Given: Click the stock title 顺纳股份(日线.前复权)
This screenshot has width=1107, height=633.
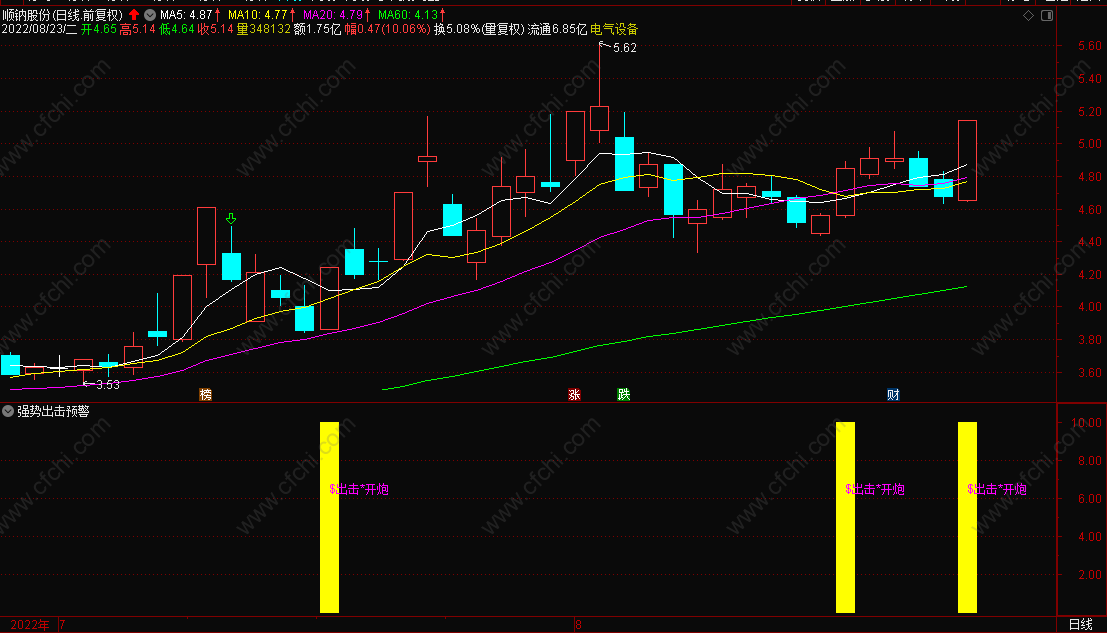Looking at the screenshot, I should click(62, 14).
